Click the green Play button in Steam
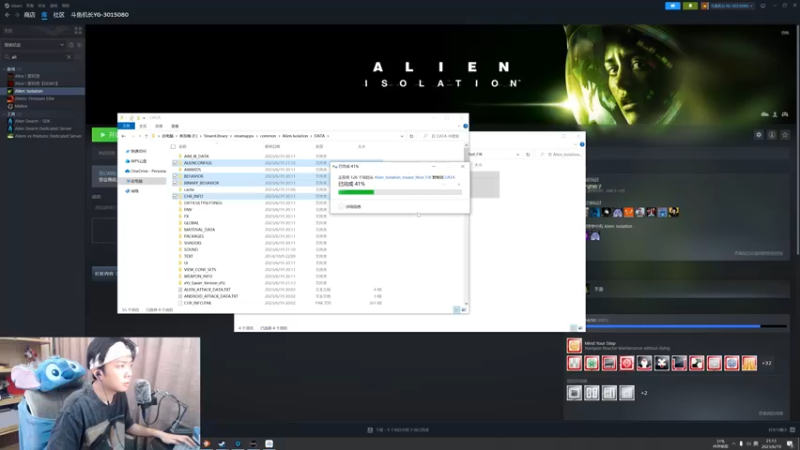Viewport: 800px width, 450px height. [105, 135]
